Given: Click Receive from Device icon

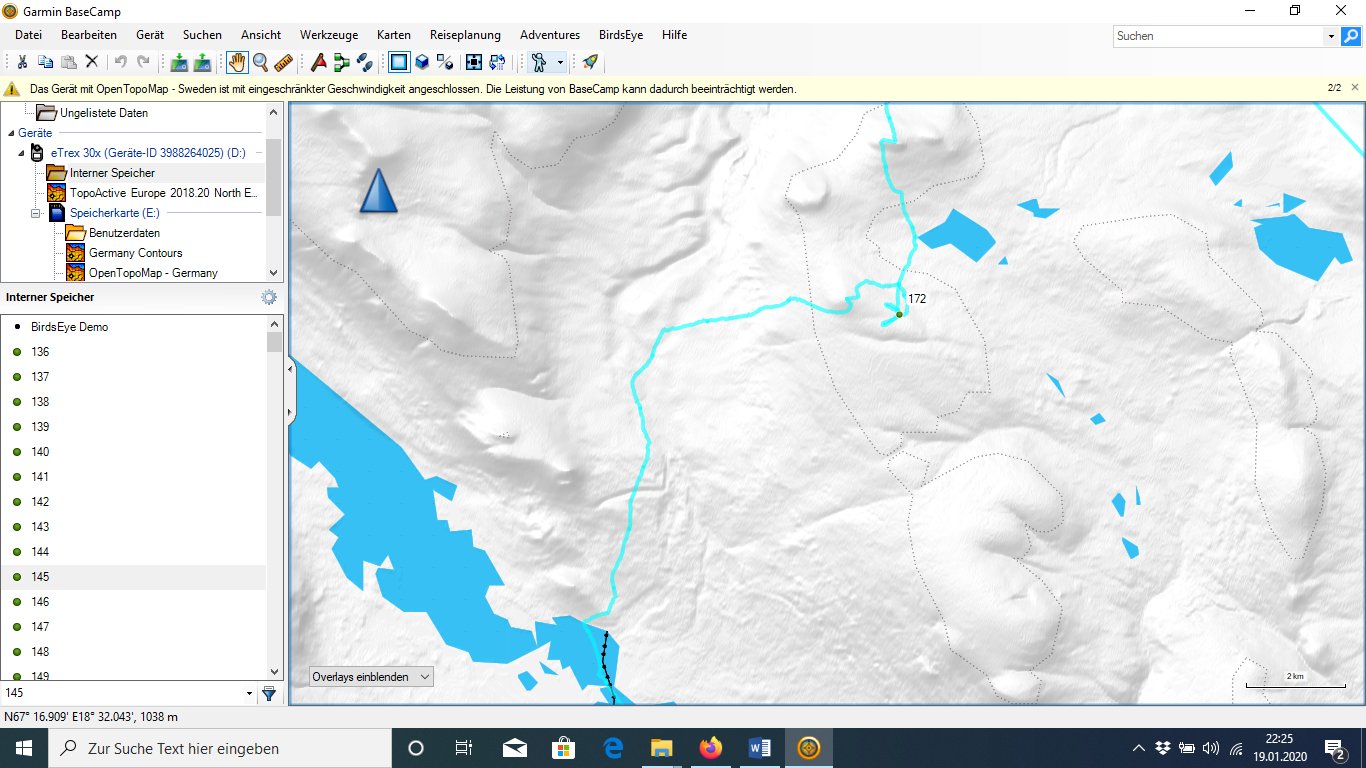Looking at the screenshot, I should [x=202, y=62].
